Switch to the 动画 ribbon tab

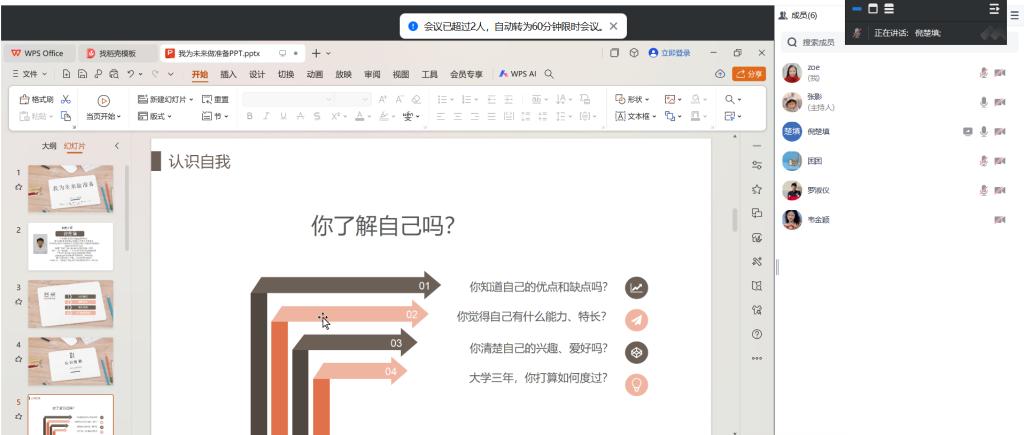coord(315,74)
